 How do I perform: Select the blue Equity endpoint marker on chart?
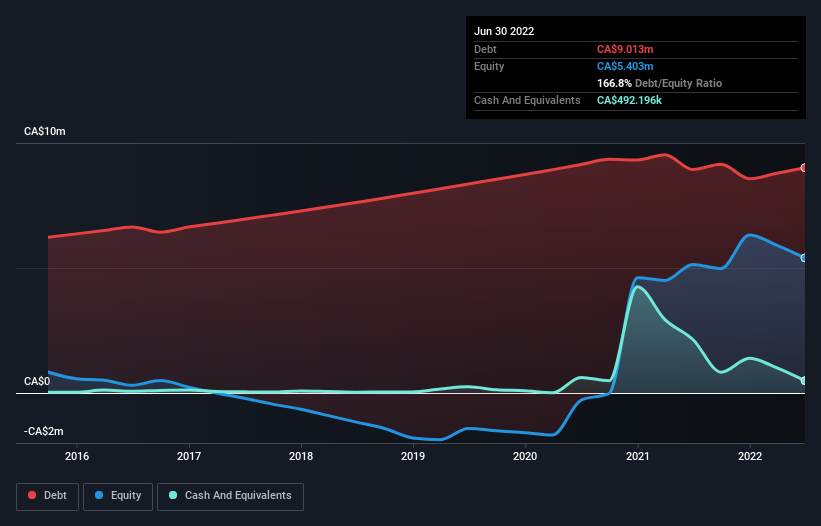coord(804,258)
